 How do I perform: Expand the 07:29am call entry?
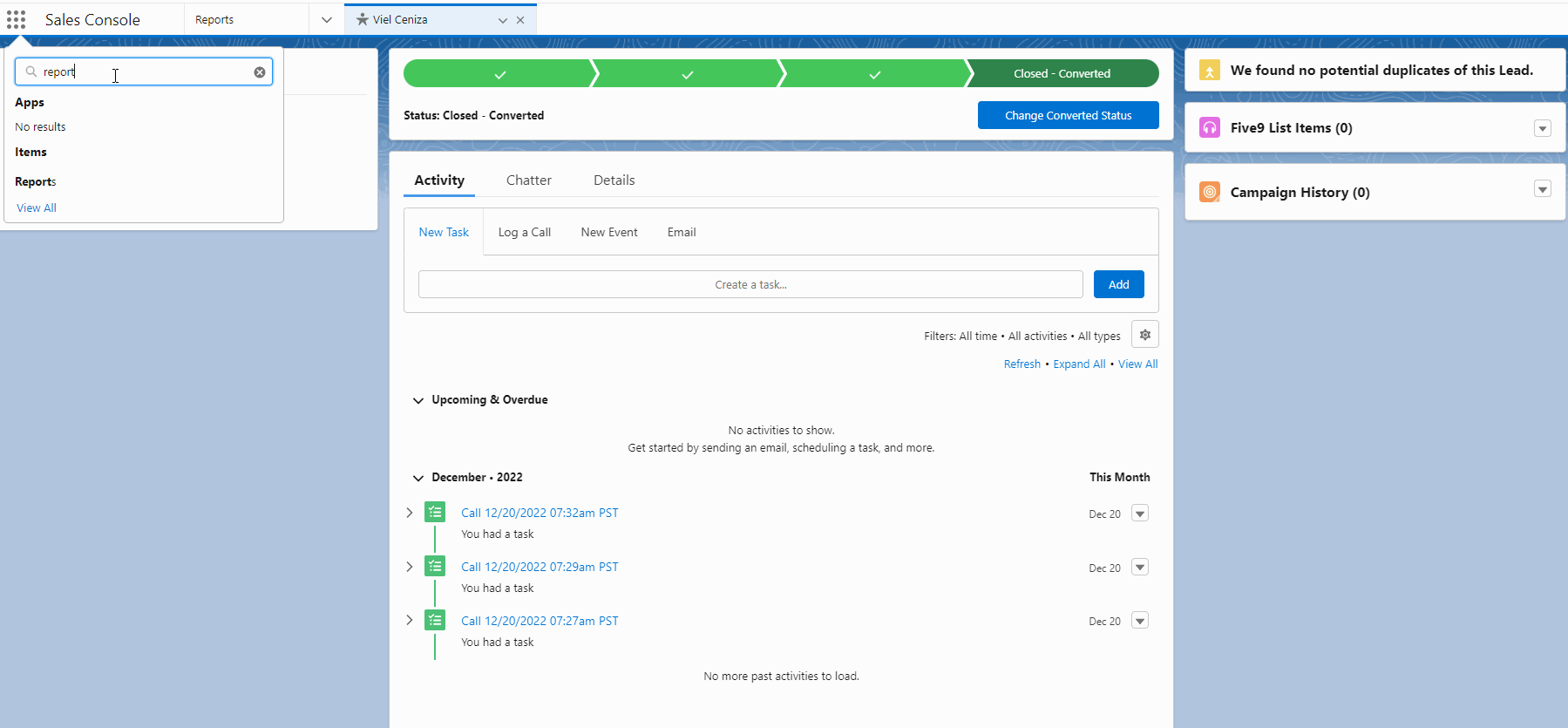click(410, 567)
